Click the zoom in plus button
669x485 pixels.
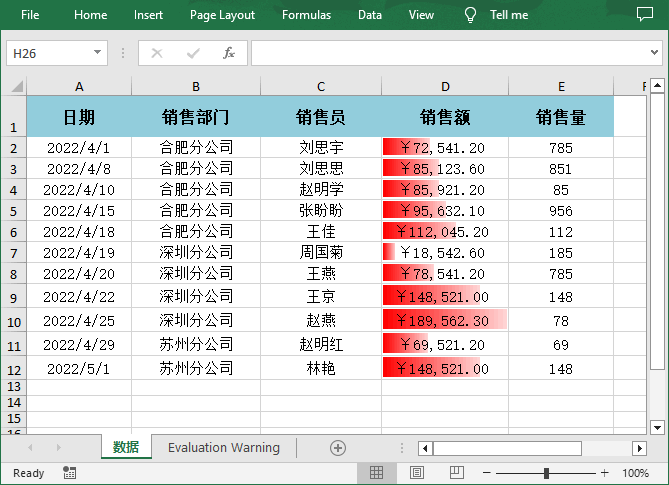click(605, 473)
